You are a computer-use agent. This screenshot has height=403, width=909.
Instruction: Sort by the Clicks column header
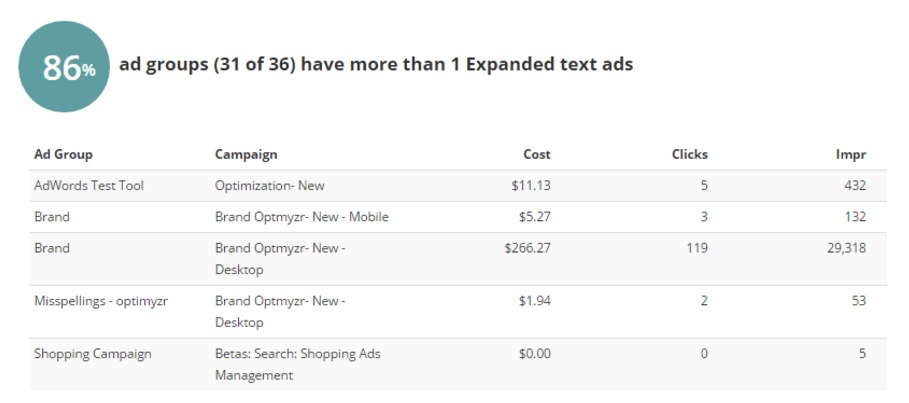coord(690,154)
